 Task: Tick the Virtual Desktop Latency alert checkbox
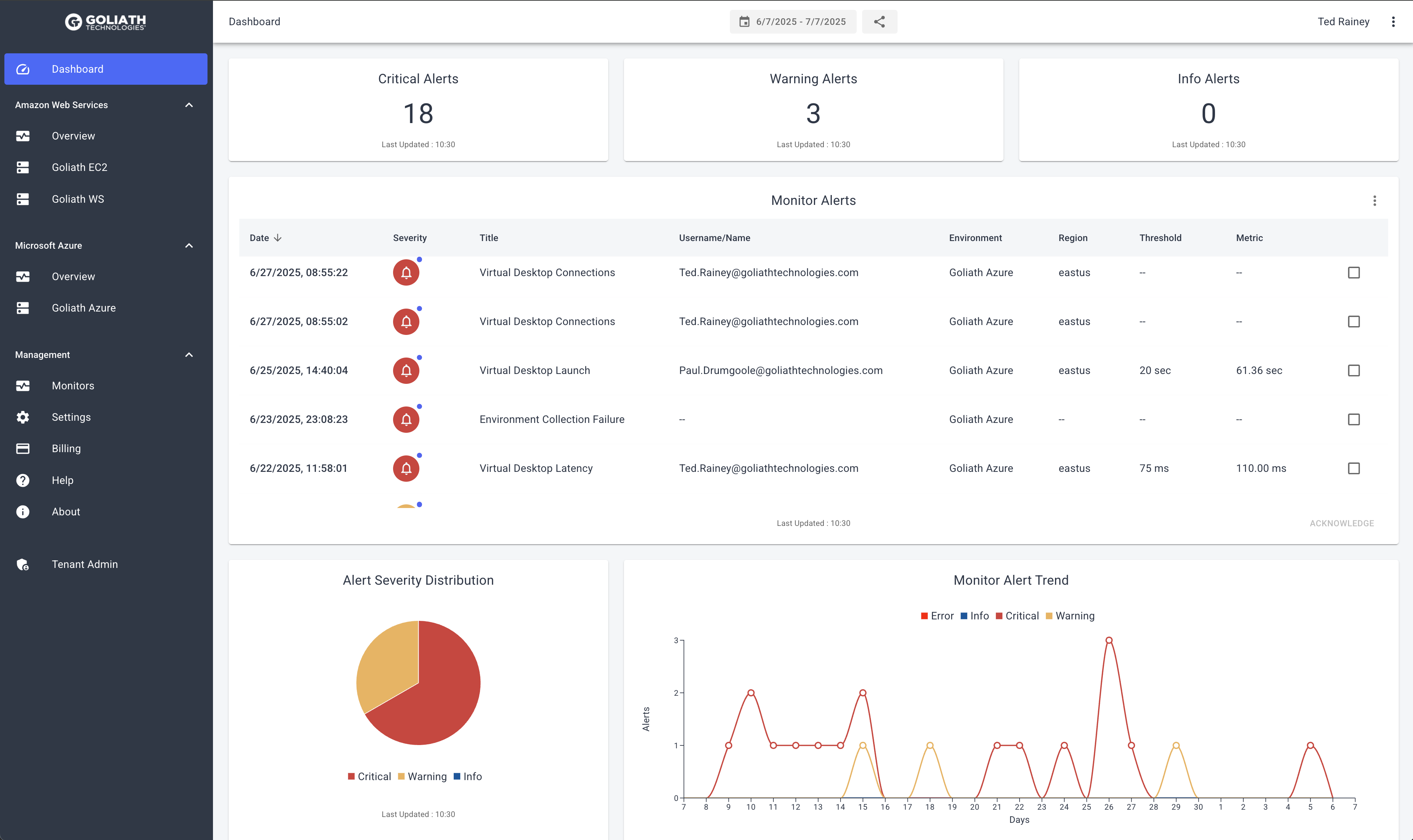[x=1353, y=469]
